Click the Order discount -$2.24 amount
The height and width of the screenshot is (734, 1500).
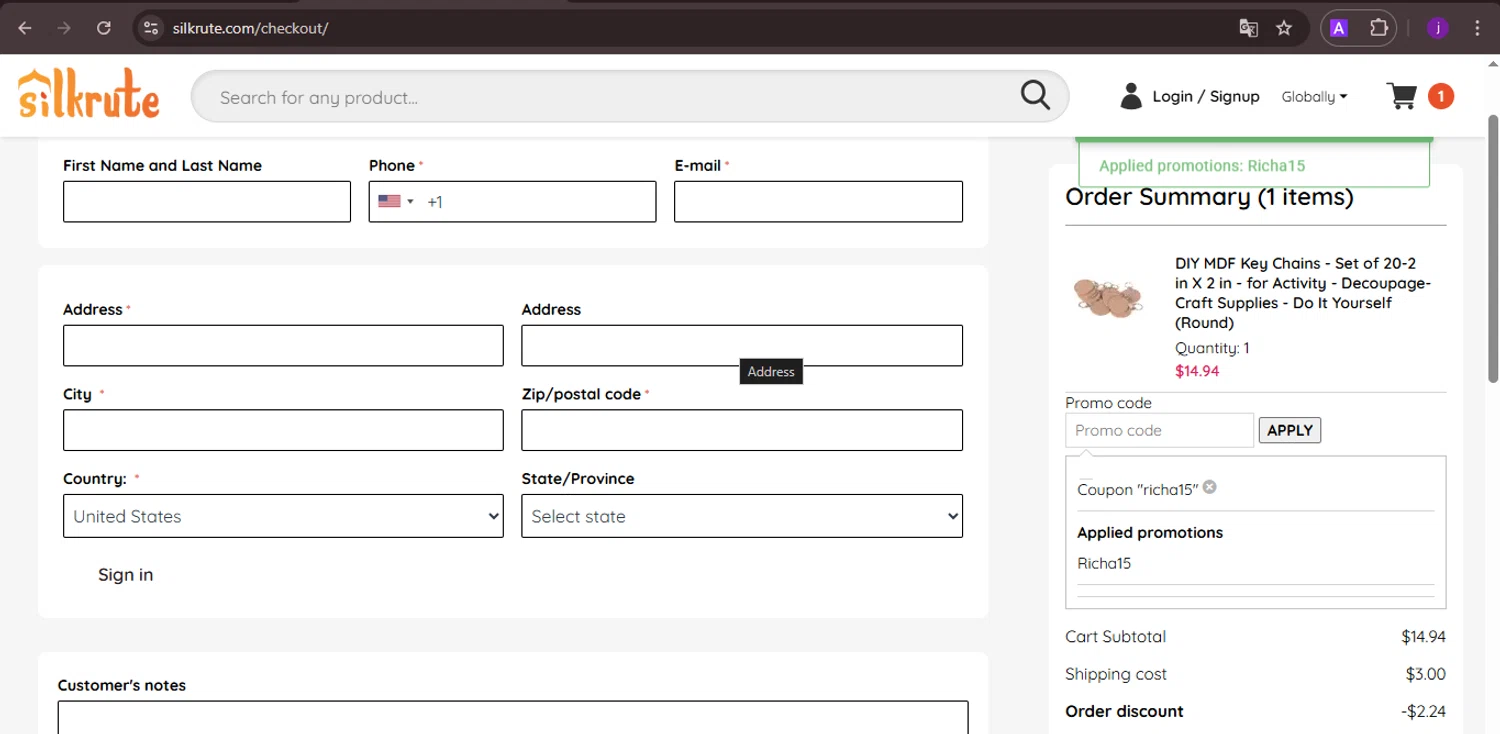(1423, 711)
